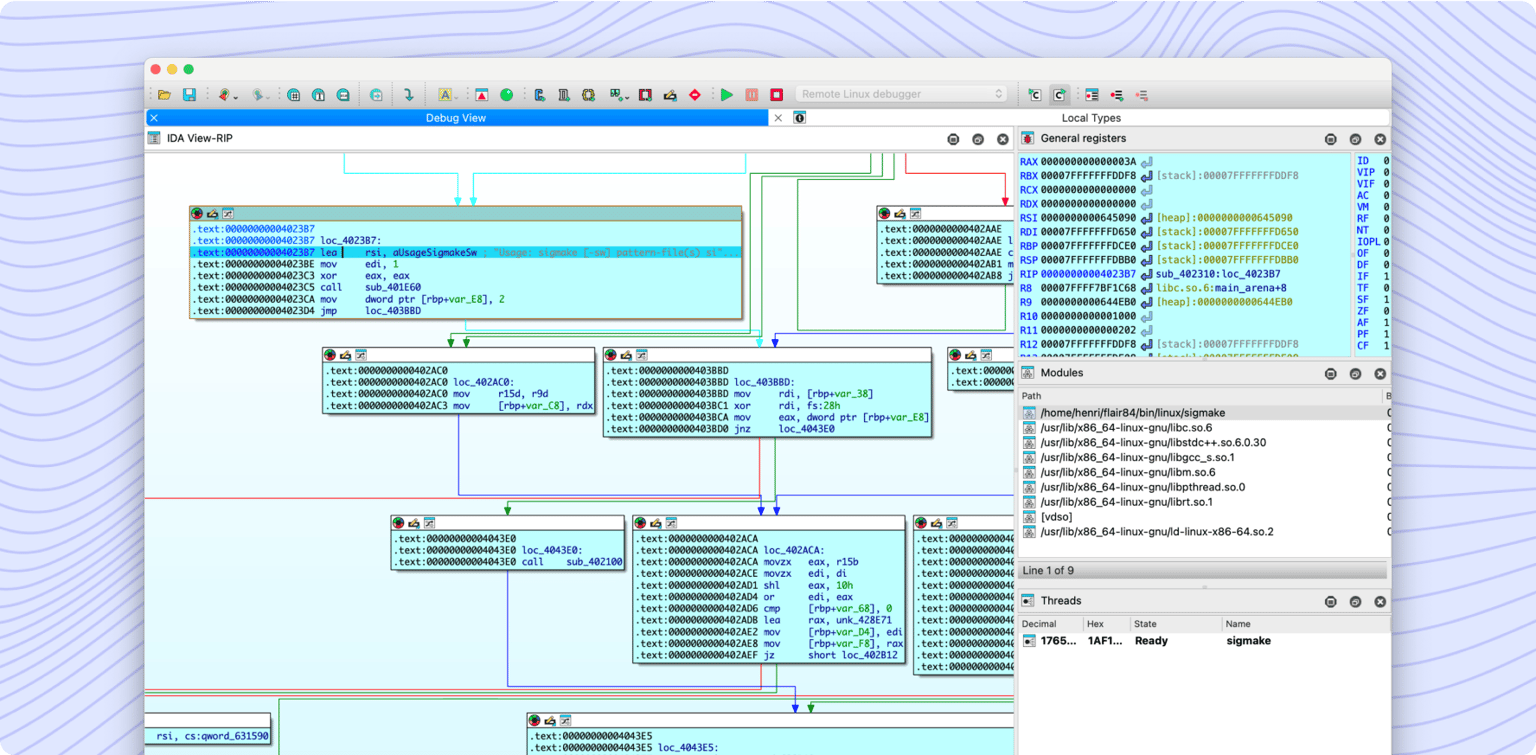Expand the arrow next to the color A icon
Viewport: 1536px width, 755px height.
[458, 97]
